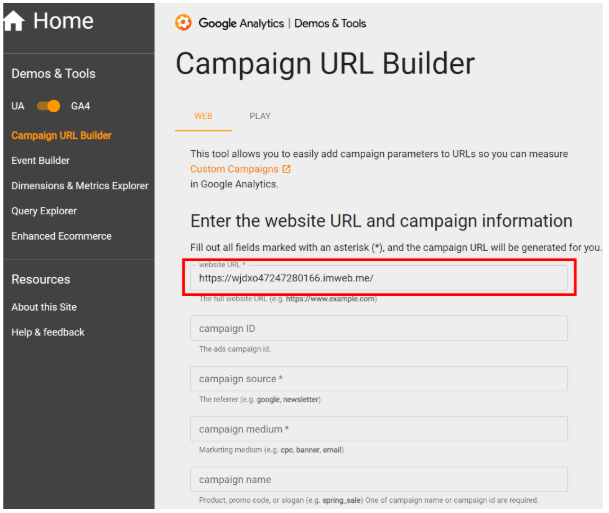
Task: Open Event Builder in sidebar
Action: 40,160
